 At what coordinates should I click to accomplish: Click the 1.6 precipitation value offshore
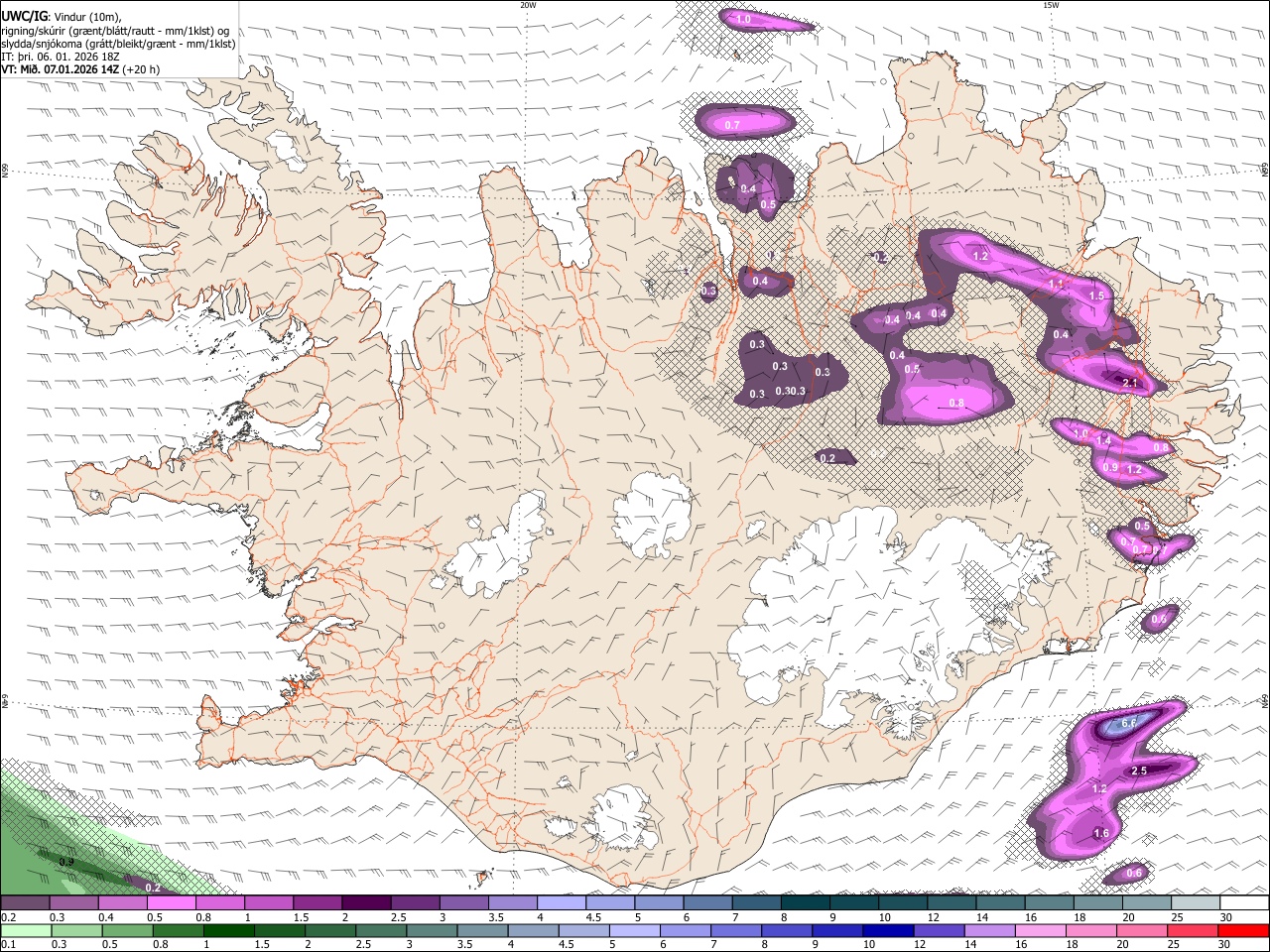(x=1101, y=834)
